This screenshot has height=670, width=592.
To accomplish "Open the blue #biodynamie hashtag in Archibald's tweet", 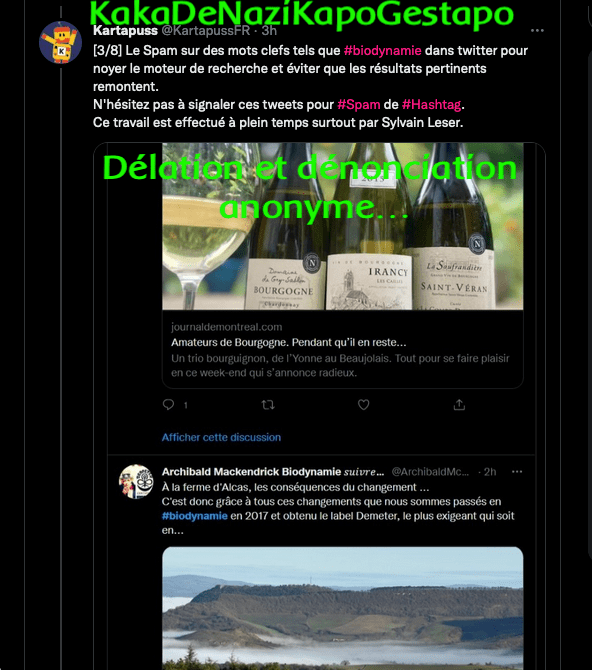I will click(194, 516).
